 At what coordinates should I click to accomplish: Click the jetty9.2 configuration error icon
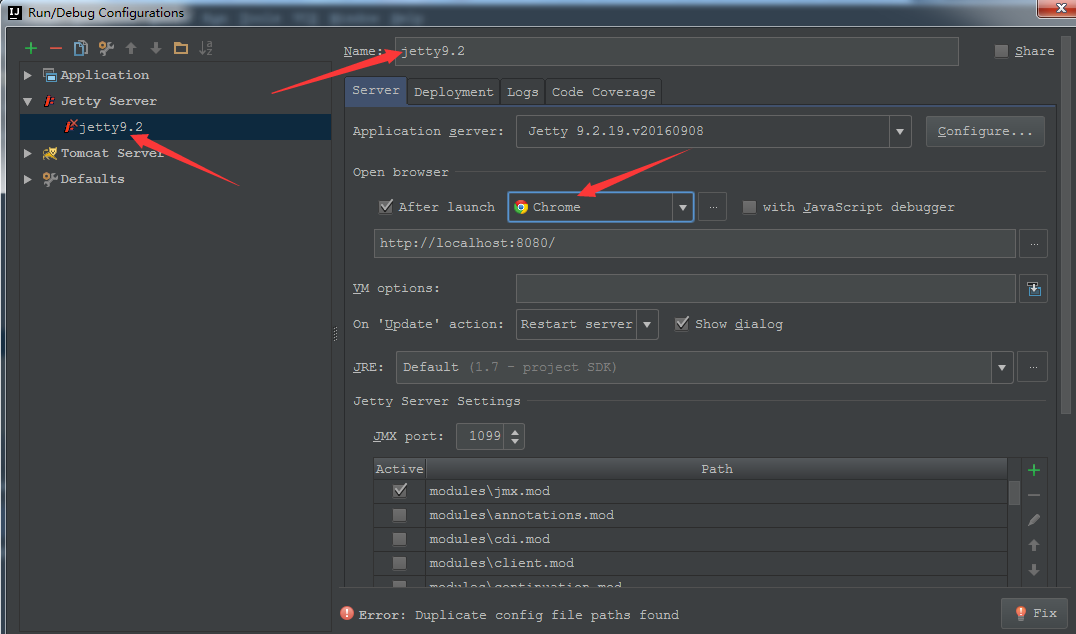point(70,126)
